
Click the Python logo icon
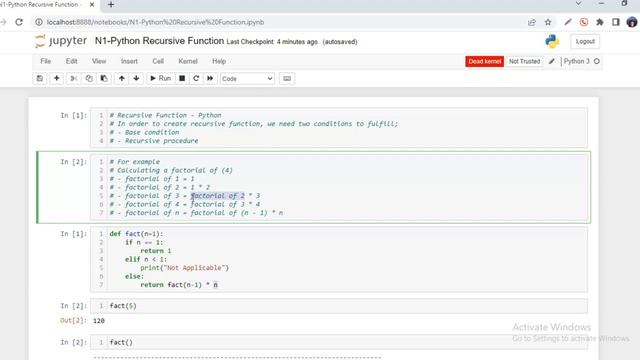point(552,41)
